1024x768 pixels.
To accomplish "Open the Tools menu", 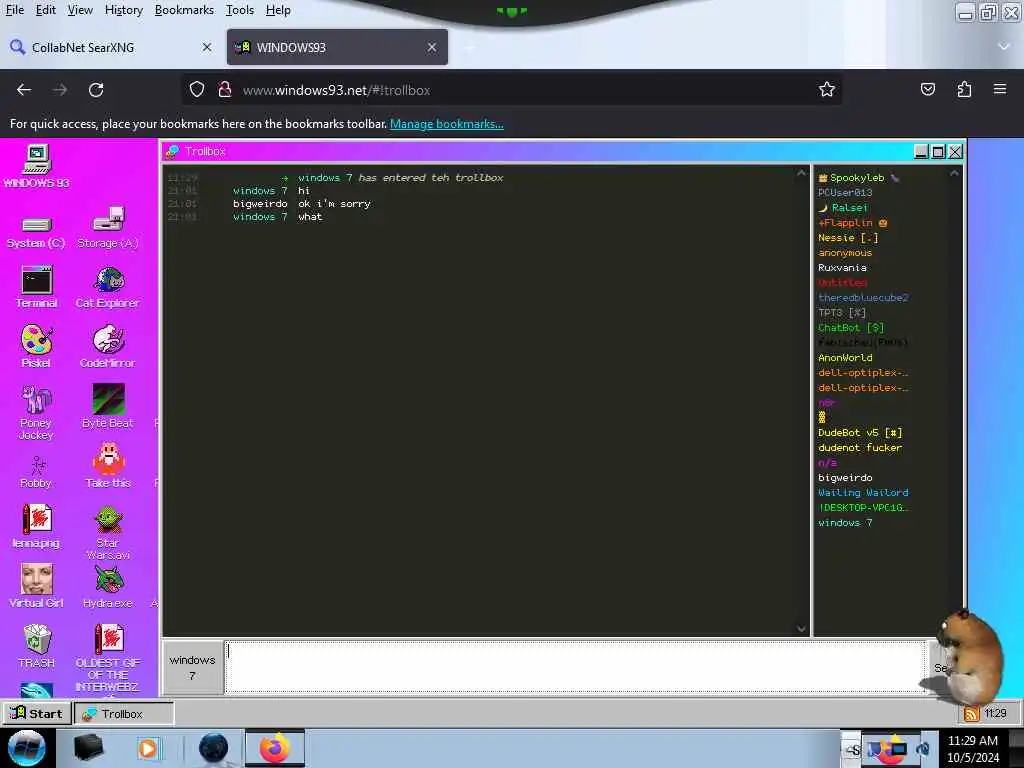I will pos(240,10).
